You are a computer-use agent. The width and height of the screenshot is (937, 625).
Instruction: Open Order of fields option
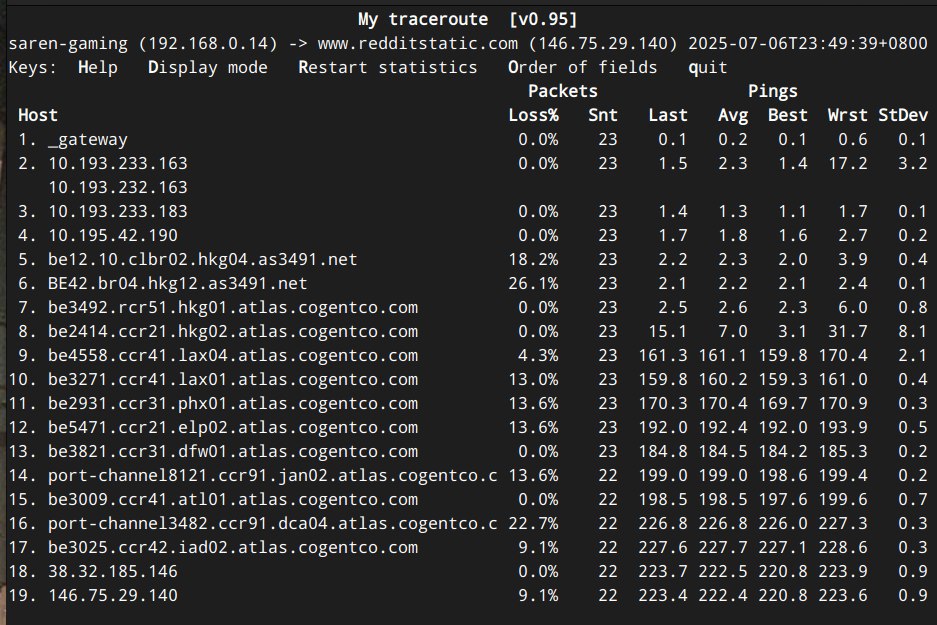pos(582,68)
